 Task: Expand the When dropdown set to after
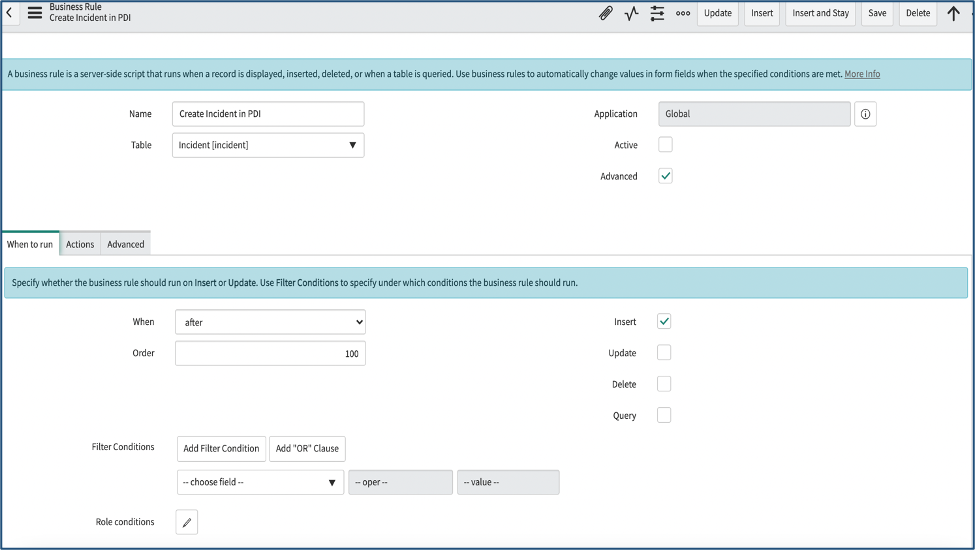(x=270, y=322)
